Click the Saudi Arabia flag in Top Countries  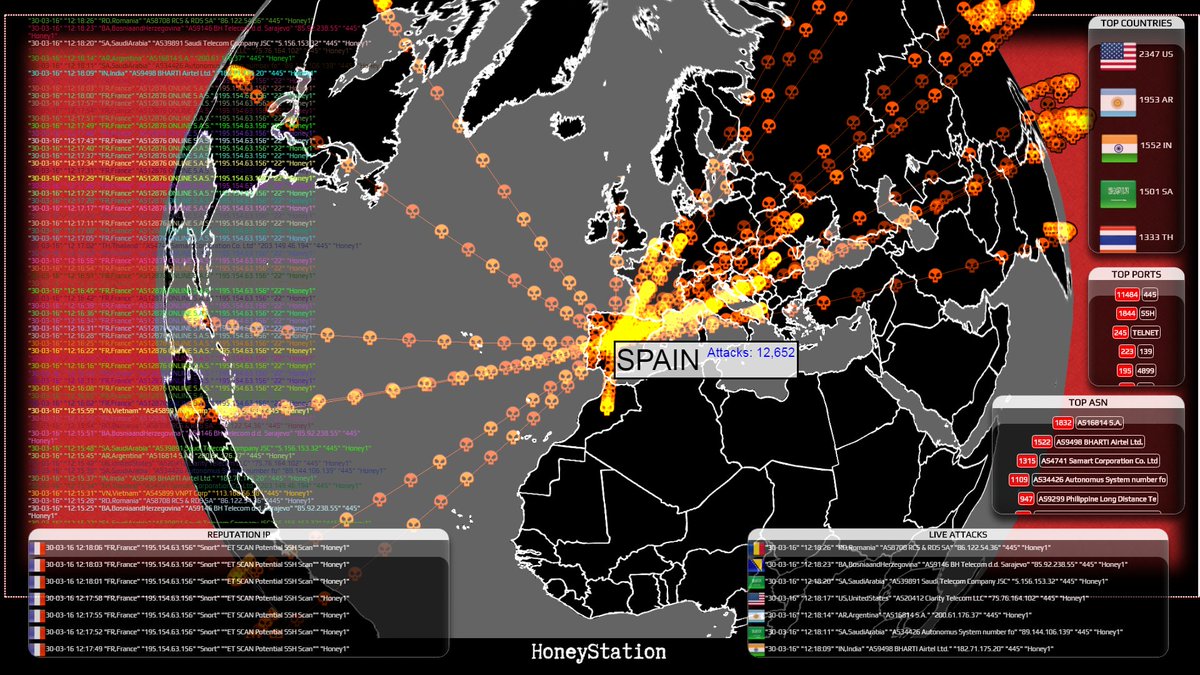click(1118, 194)
